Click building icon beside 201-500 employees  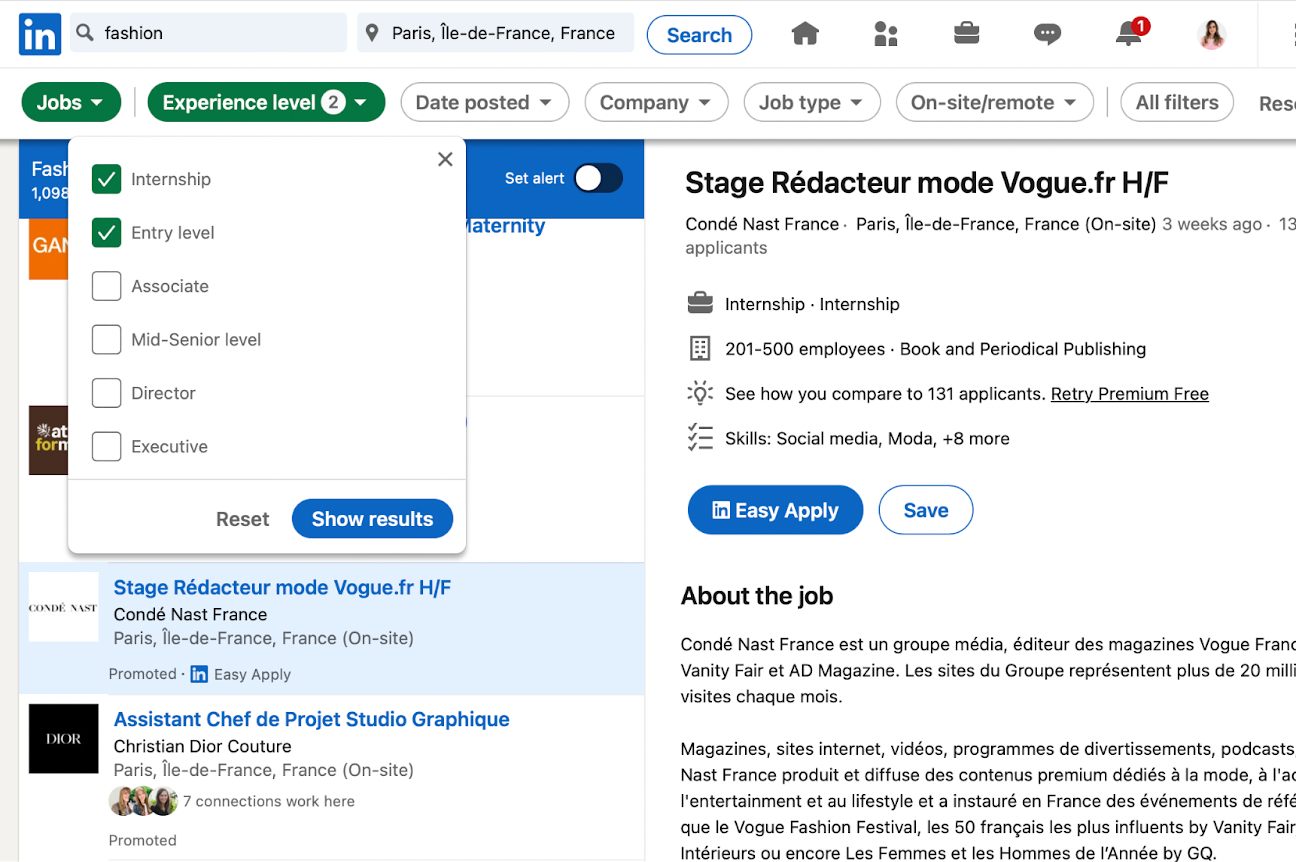(x=700, y=348)
